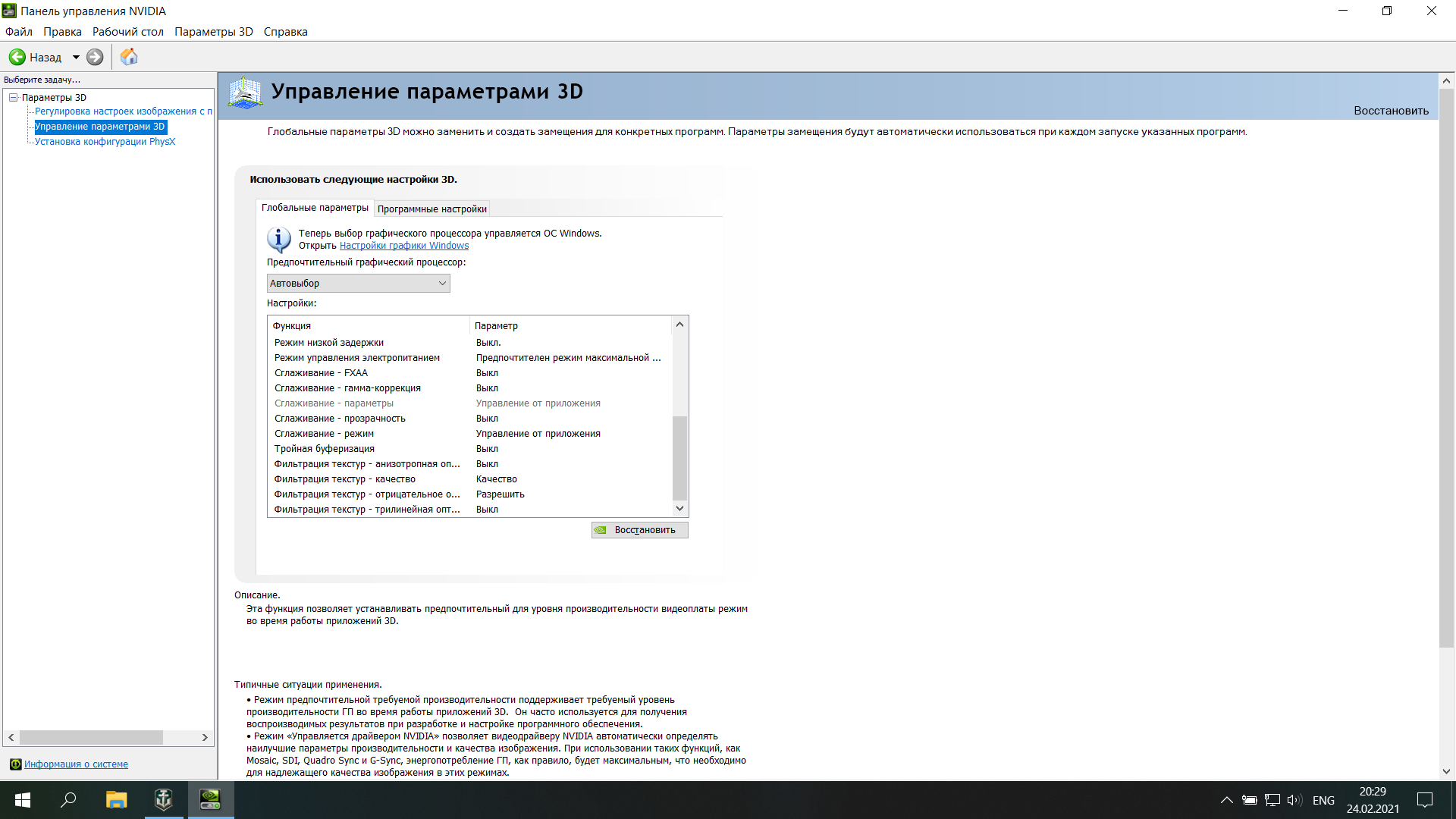Select Сглаживание - режим row
Viewport: 1456px width, 819px height.
coord(469,434)
